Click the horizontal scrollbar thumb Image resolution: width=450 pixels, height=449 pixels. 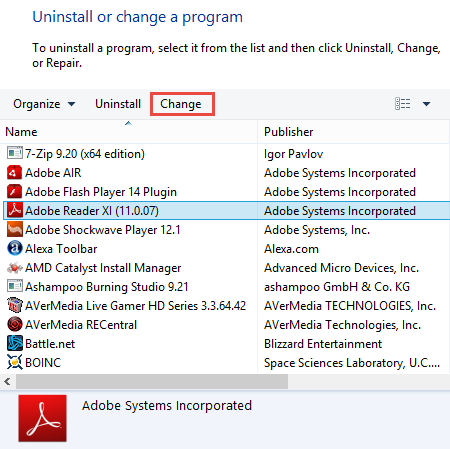pos(152,381)
